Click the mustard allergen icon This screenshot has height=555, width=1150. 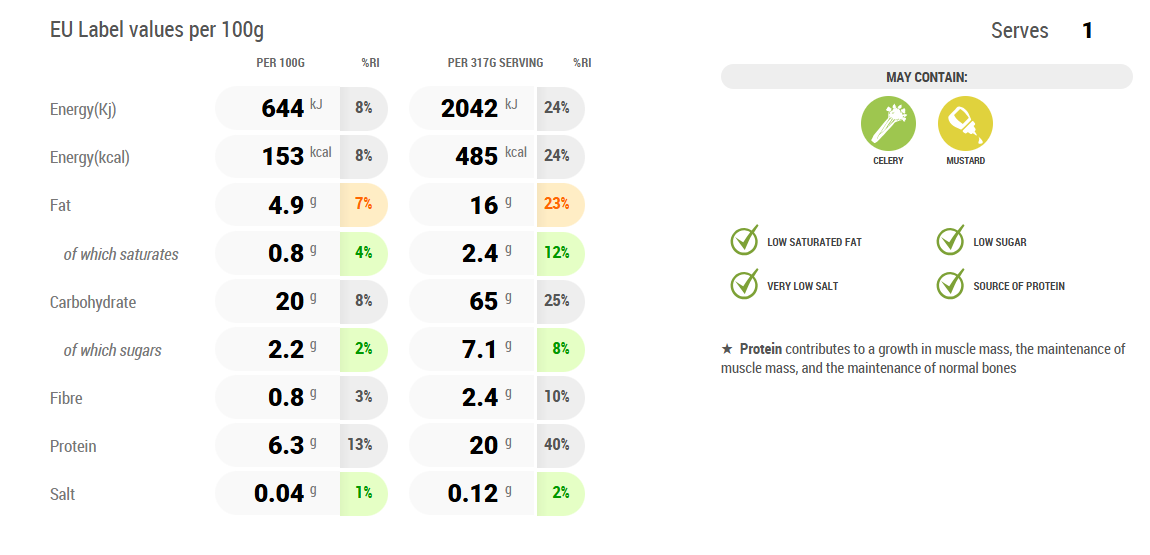click(x=965, y=125)
